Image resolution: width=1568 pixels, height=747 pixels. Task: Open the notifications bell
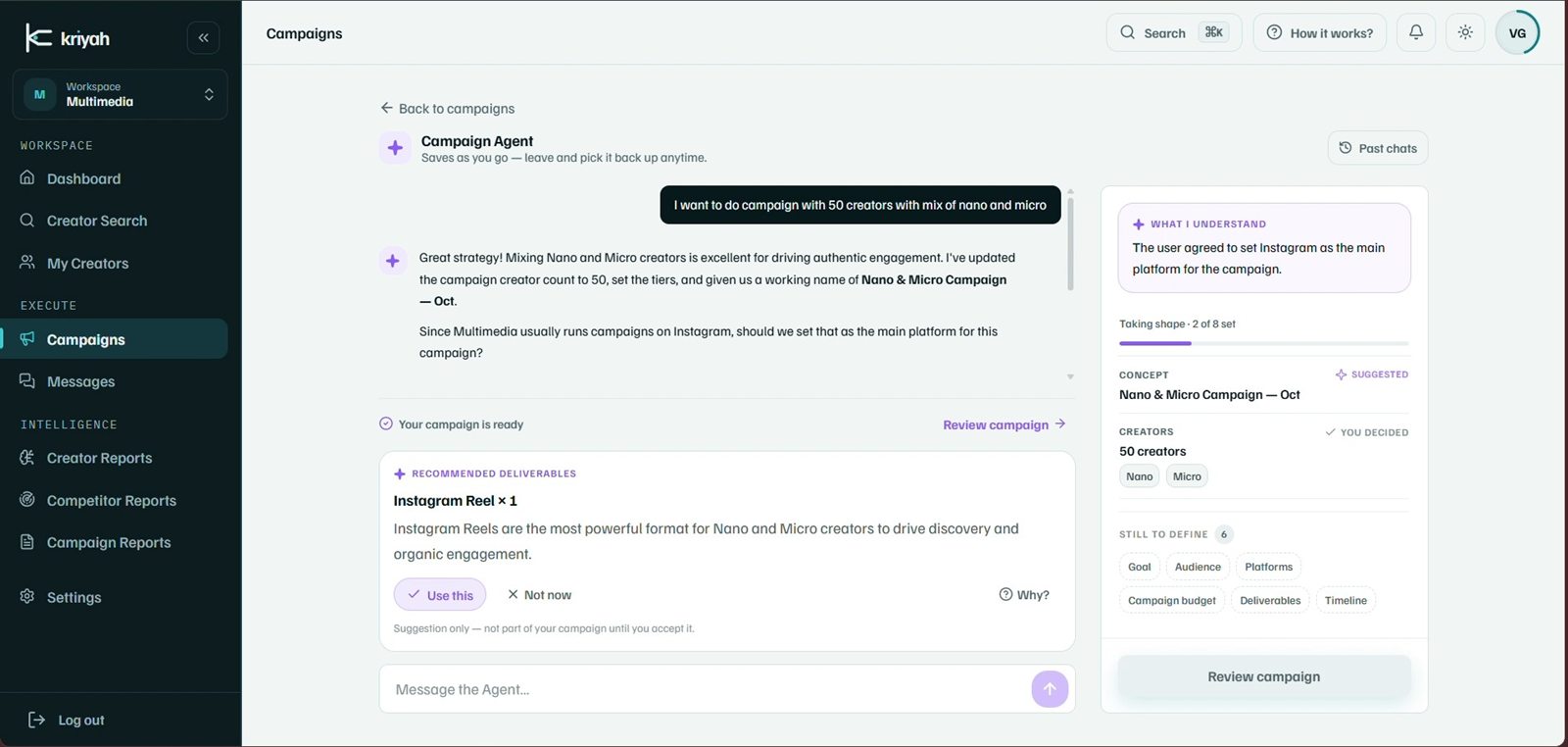1416,32
